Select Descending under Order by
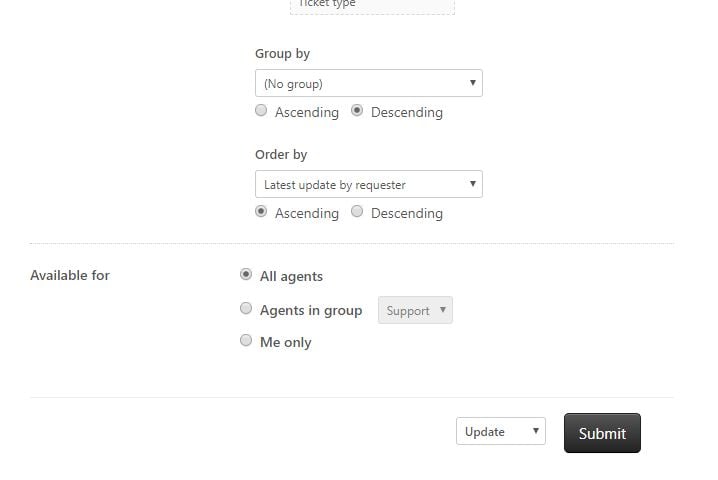Viewport: 718px width, 480px height. click(357, 211)
